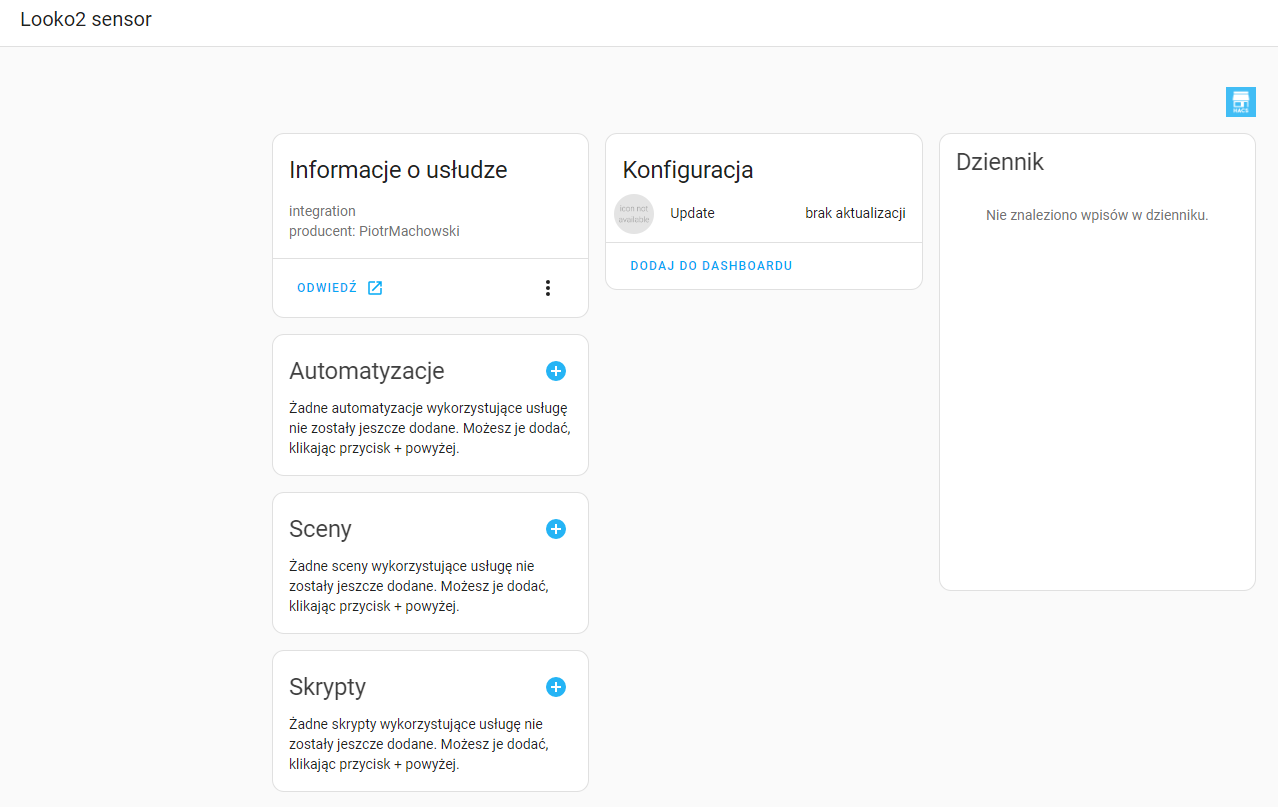This screenshot has height=807, width=1278.
Task: Click the Dziennik card heading
Action: tap(1000, 162)
